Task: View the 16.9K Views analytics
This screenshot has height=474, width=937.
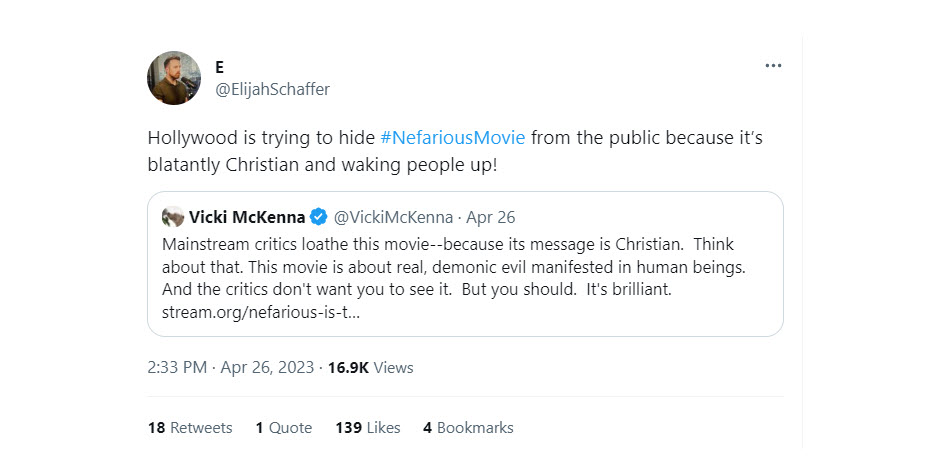Action: (x=369, y=367)
